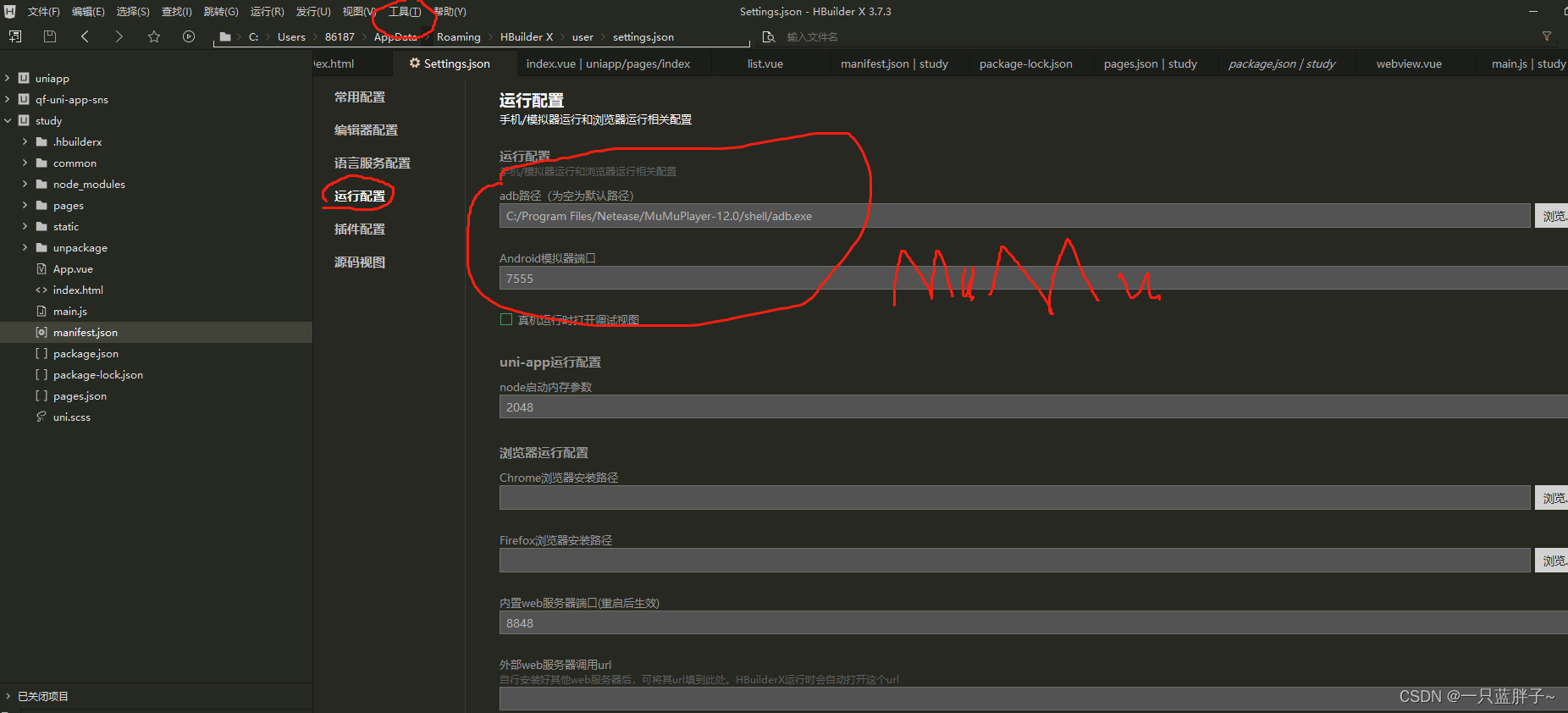Click the qf-uni-app-sns project icon
1568x713 pixels.
point(24,99)
